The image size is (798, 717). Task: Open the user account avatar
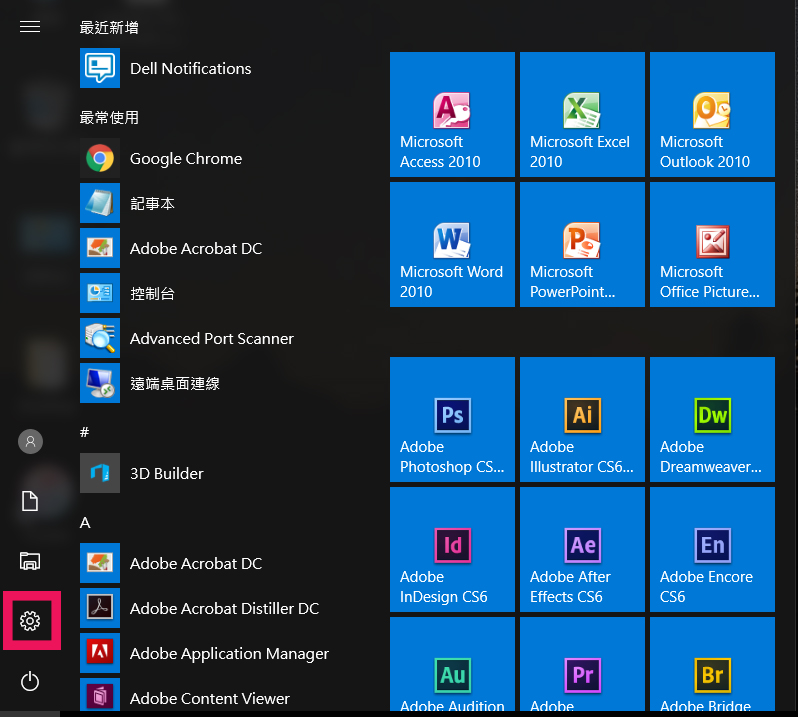pos(31,441)
